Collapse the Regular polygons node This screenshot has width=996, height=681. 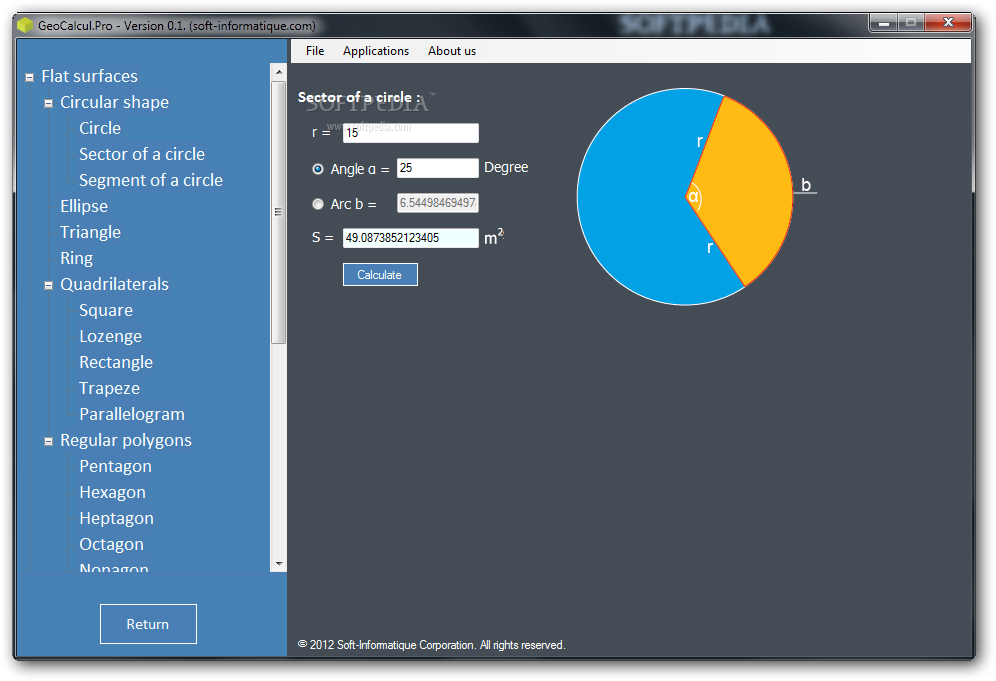pyautogui.click(x=48, y=442)
